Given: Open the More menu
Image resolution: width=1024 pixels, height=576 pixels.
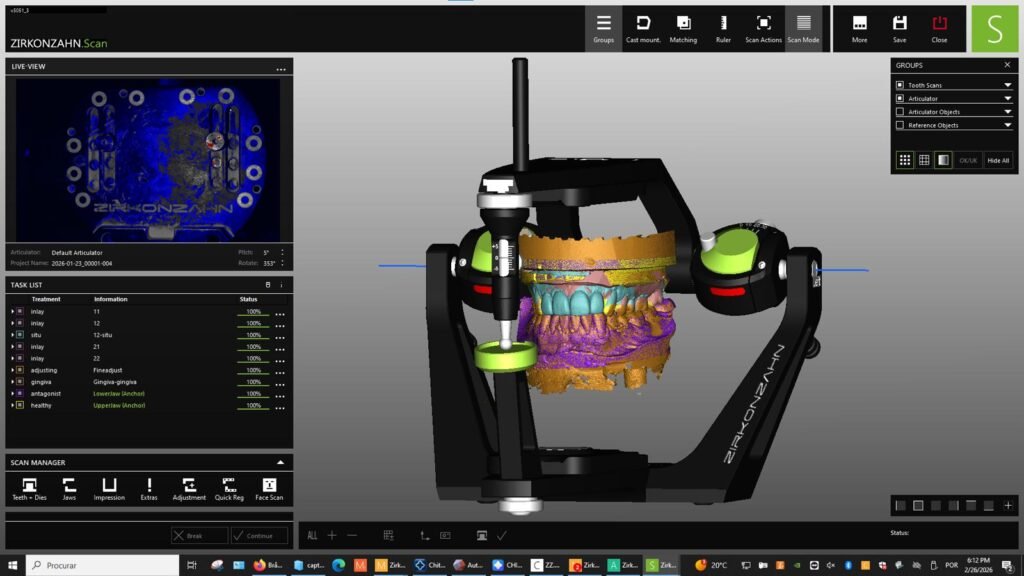Looking at the screenshot, I should click(x=859, y=27).
